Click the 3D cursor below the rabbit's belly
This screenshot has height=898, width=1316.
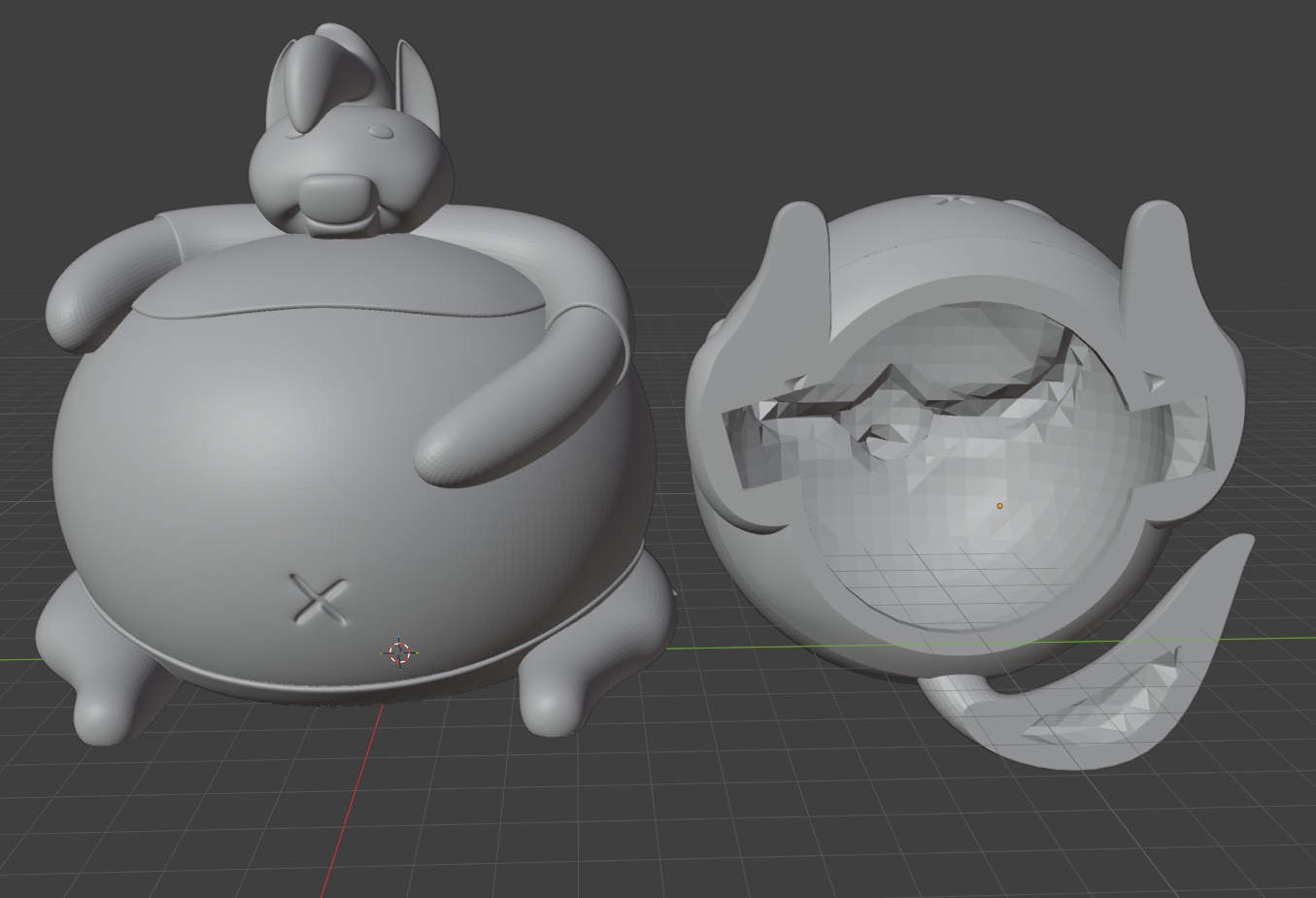tap(399, 652)
